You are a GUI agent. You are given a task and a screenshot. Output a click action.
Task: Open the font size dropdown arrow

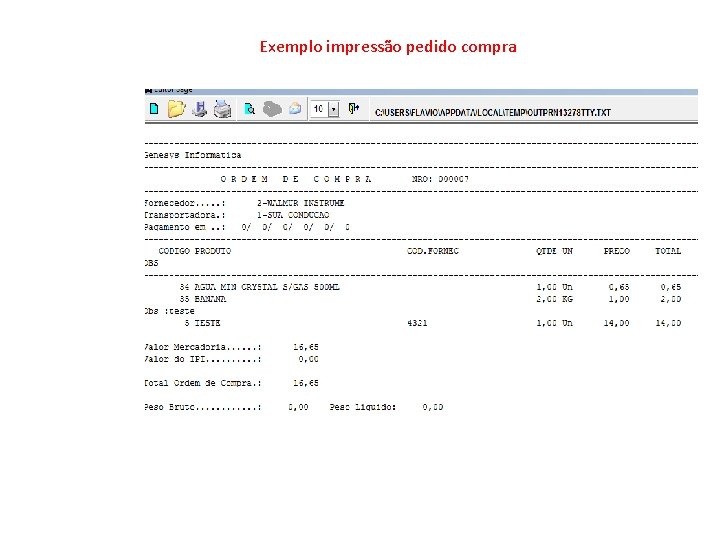coord(334,109)
